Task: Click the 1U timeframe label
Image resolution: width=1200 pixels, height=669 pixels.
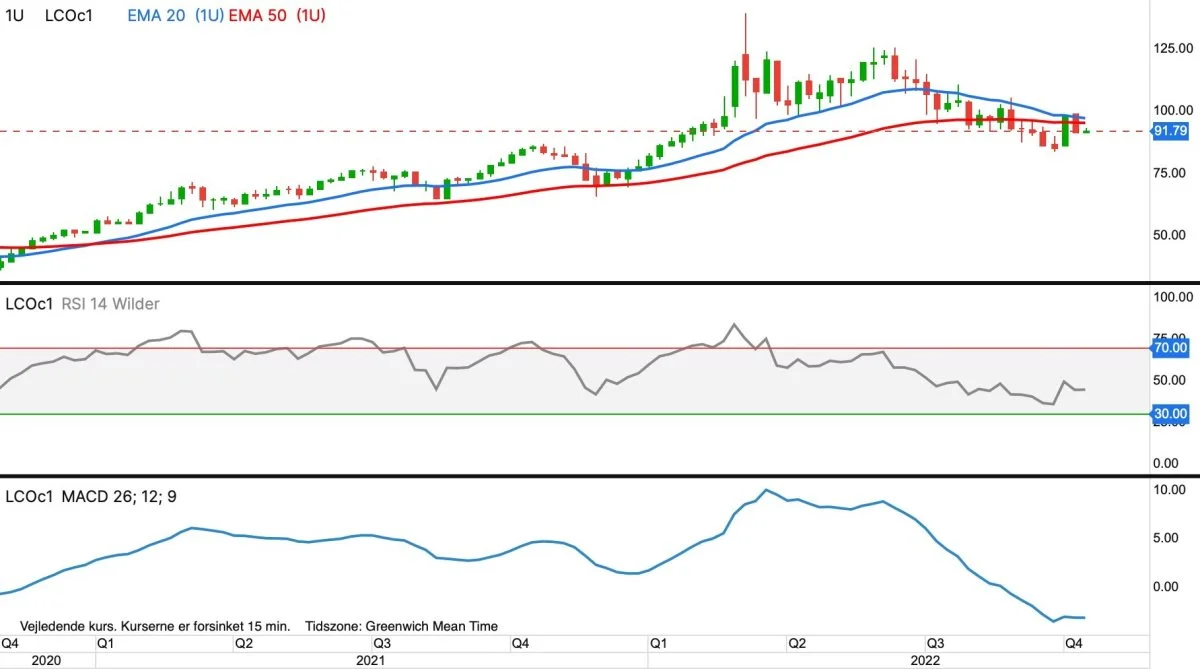Action: pos(16,15)
